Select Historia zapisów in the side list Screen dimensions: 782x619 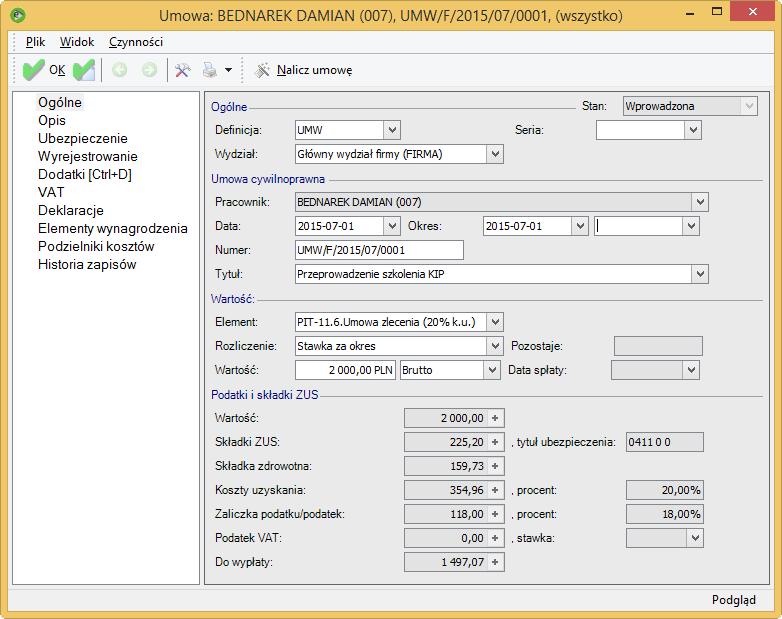click(87, 264)
